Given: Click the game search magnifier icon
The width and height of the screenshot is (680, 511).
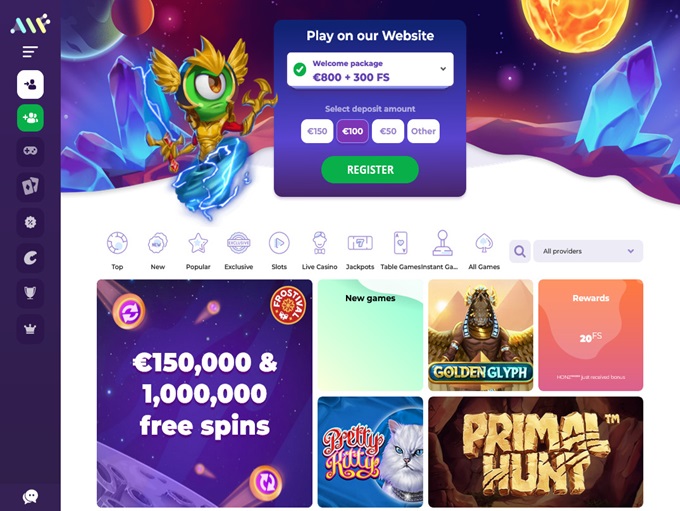Looking at the screenshot, I should pos(520,251).
